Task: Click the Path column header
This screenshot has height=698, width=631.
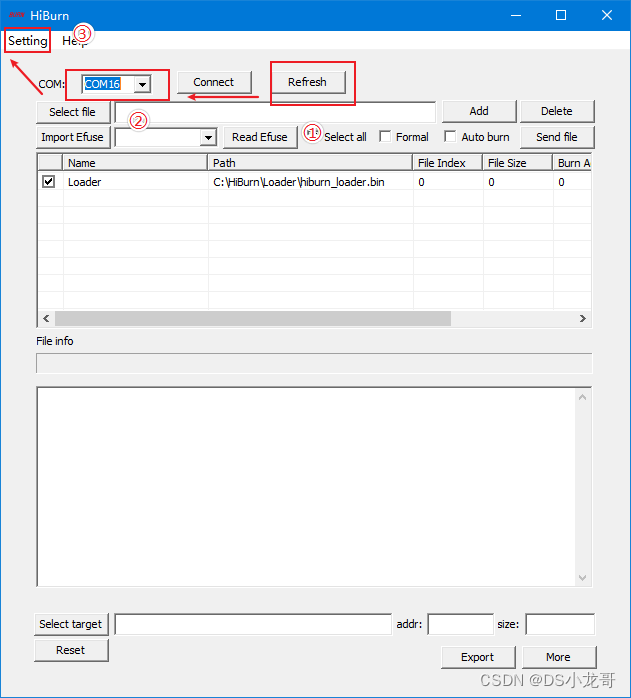Action: point(310,163)
